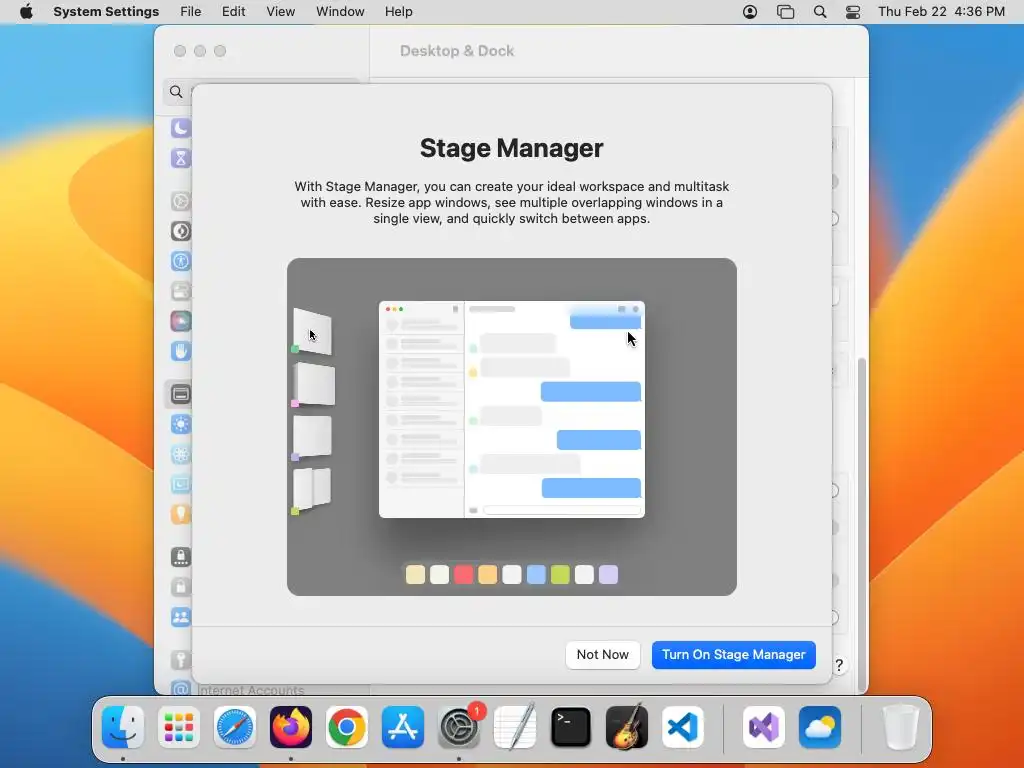This screenshot has width=1024, height=768.
Task: Open Displays sun icon in sidebar
Action: pyautogui.click(x=181, y=424)
